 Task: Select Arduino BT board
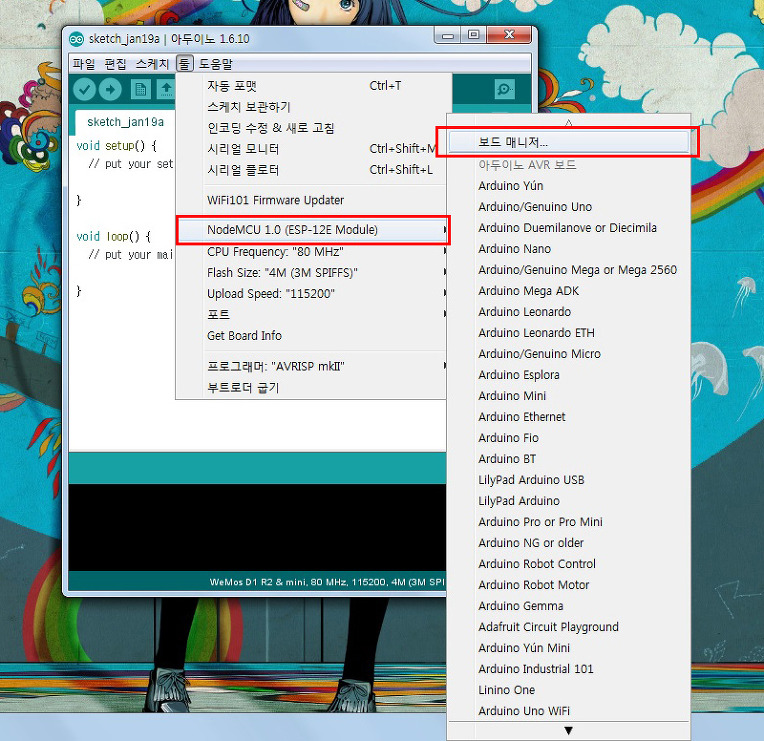click(568, 458)
